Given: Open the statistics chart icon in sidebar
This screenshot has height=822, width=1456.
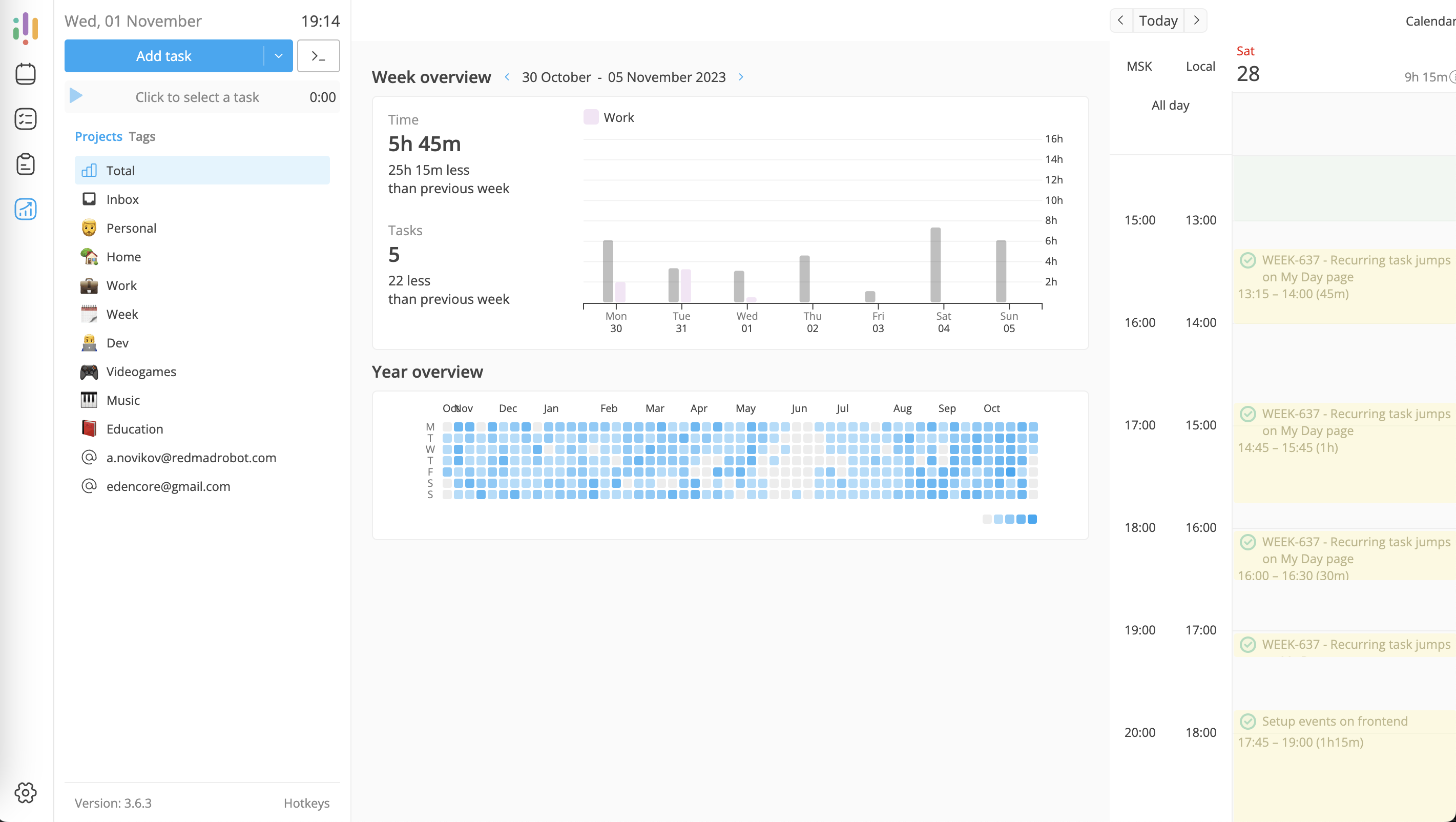Looking at the screenshot, I should point(26,209).
